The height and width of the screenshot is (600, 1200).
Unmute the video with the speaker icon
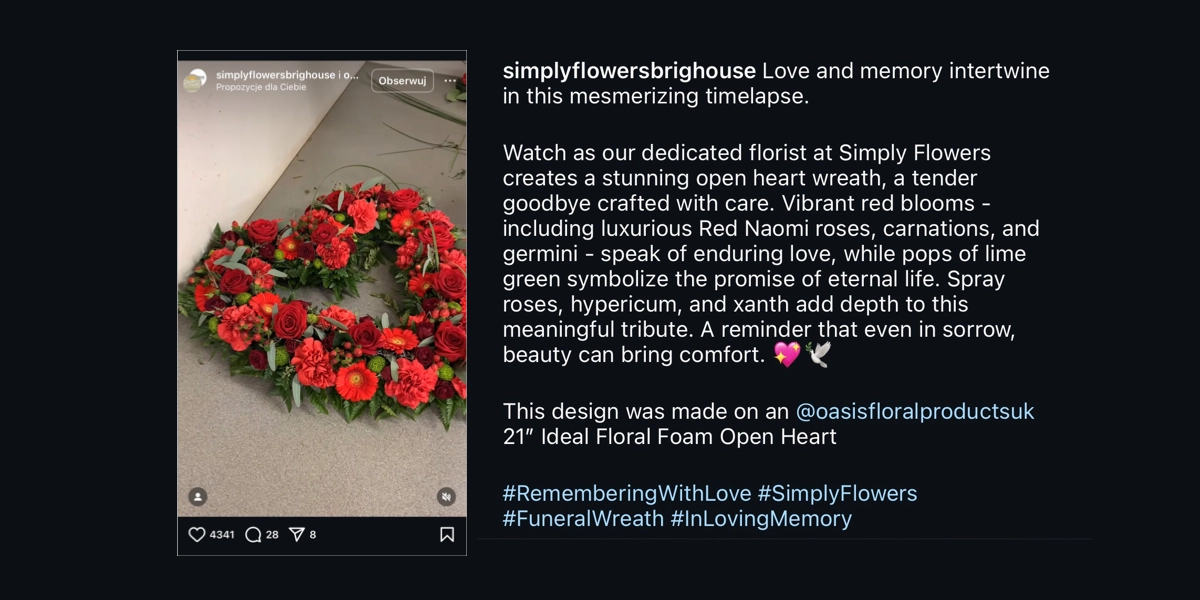[446, 496]
